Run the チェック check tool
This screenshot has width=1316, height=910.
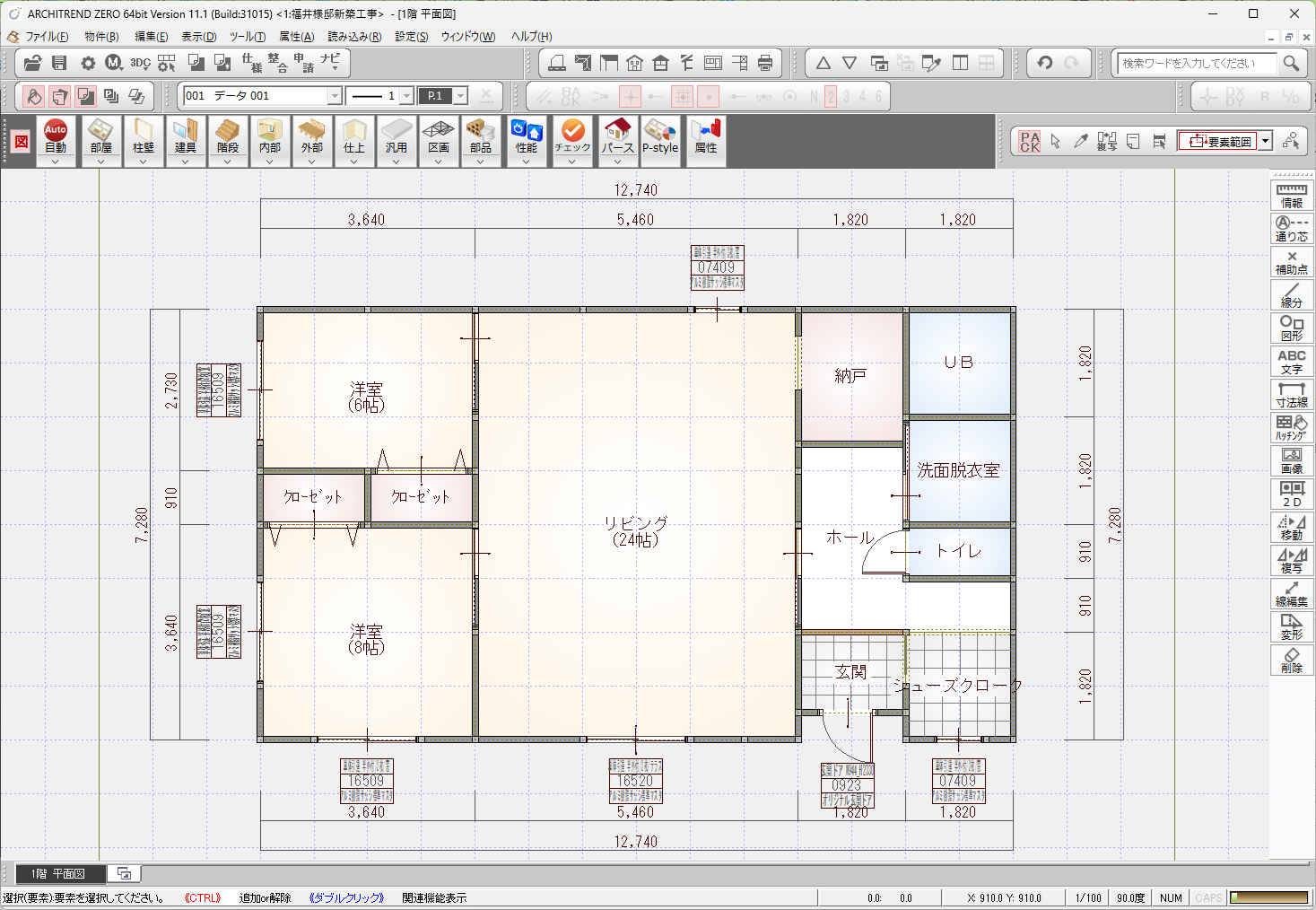(572, 136)
